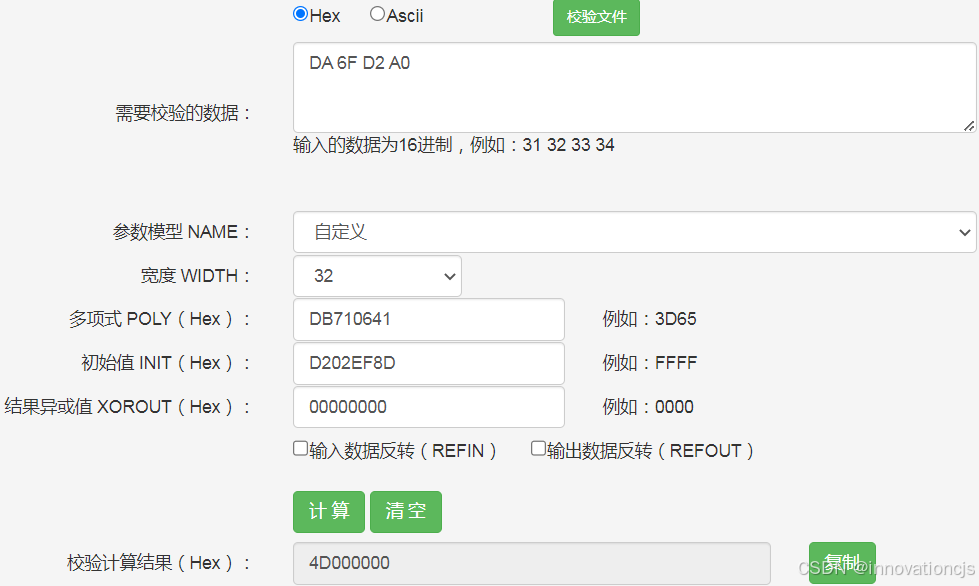Click the label 多项式 POLY（Hex）
Image resolution: width=979 pixels, height=586 pixels.
160,319
